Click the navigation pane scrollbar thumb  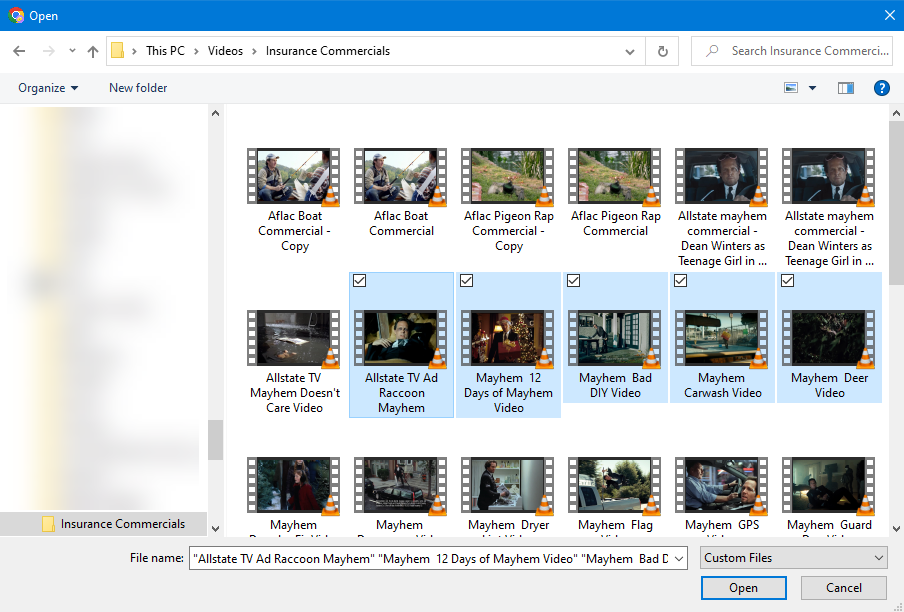pos(215,440)
